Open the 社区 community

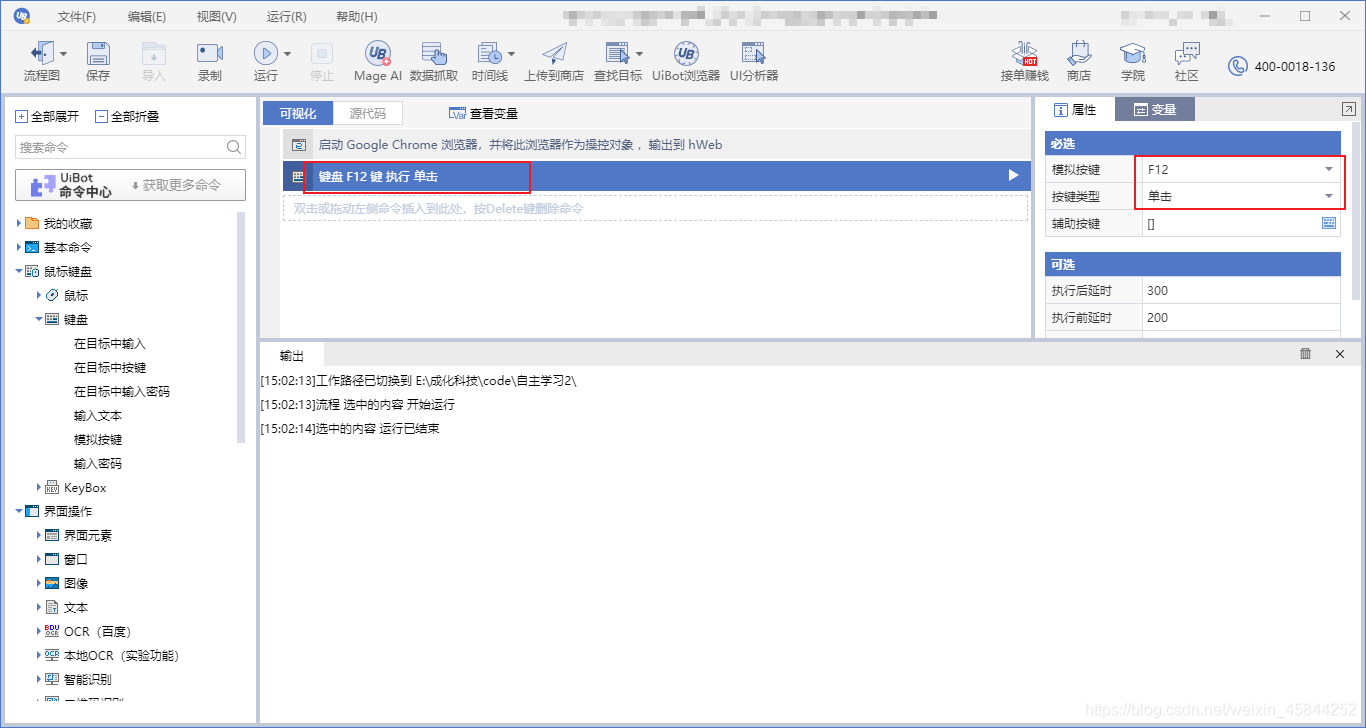1187,61
